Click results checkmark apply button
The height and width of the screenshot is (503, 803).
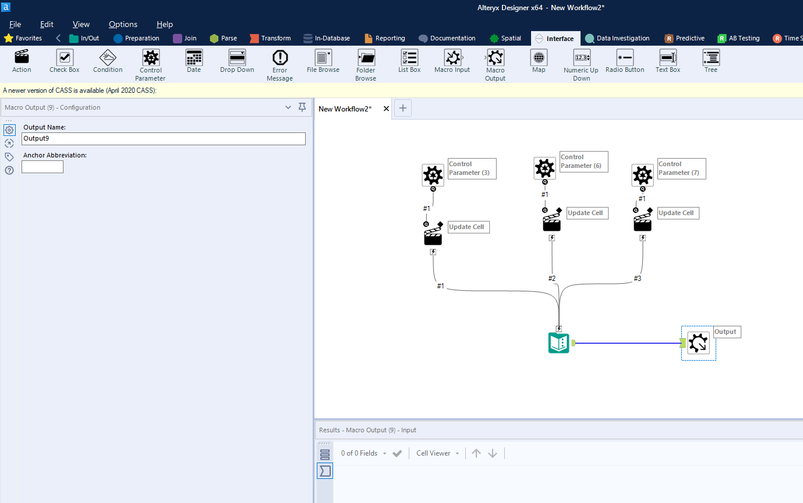pyautogui.click(x=397, y=453)
